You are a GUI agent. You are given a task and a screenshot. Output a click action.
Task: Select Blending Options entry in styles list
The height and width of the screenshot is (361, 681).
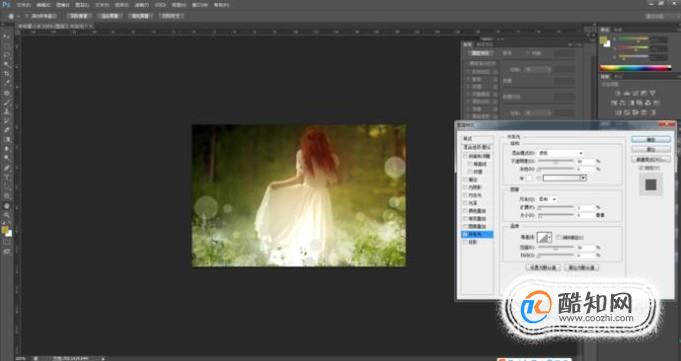pos(477,147)
